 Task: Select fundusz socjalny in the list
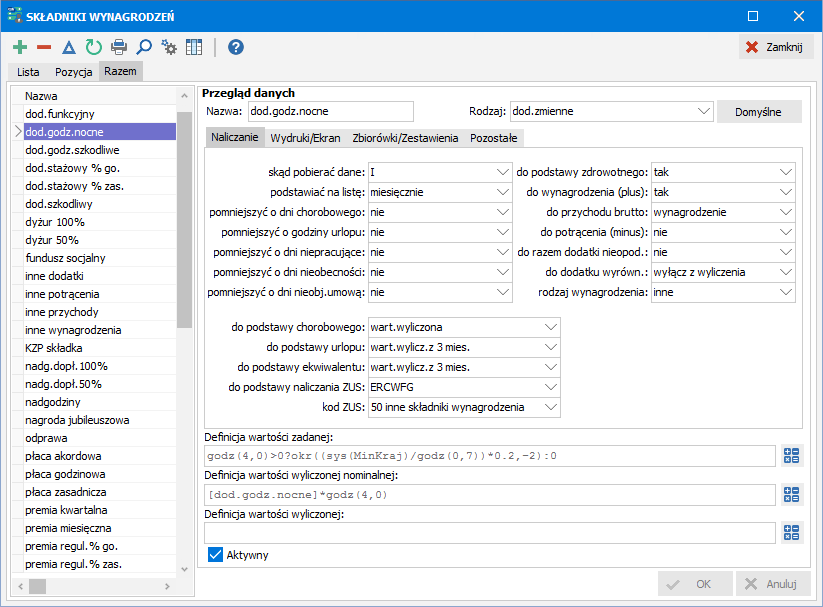point(100,258)
